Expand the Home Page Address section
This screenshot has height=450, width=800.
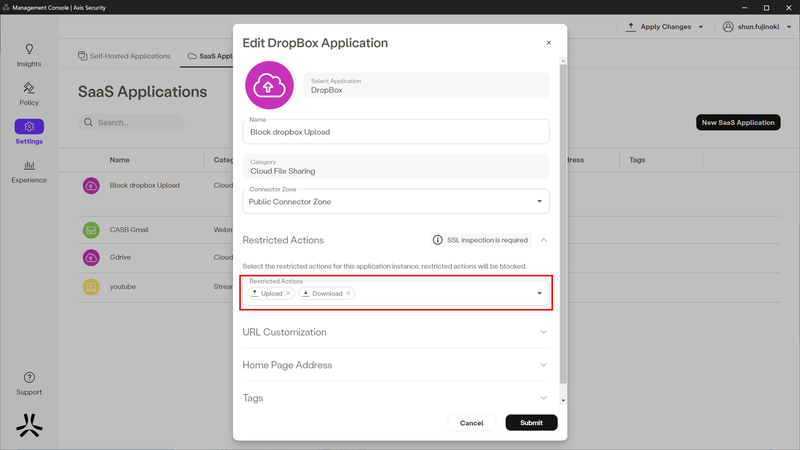tap(544, 365)
